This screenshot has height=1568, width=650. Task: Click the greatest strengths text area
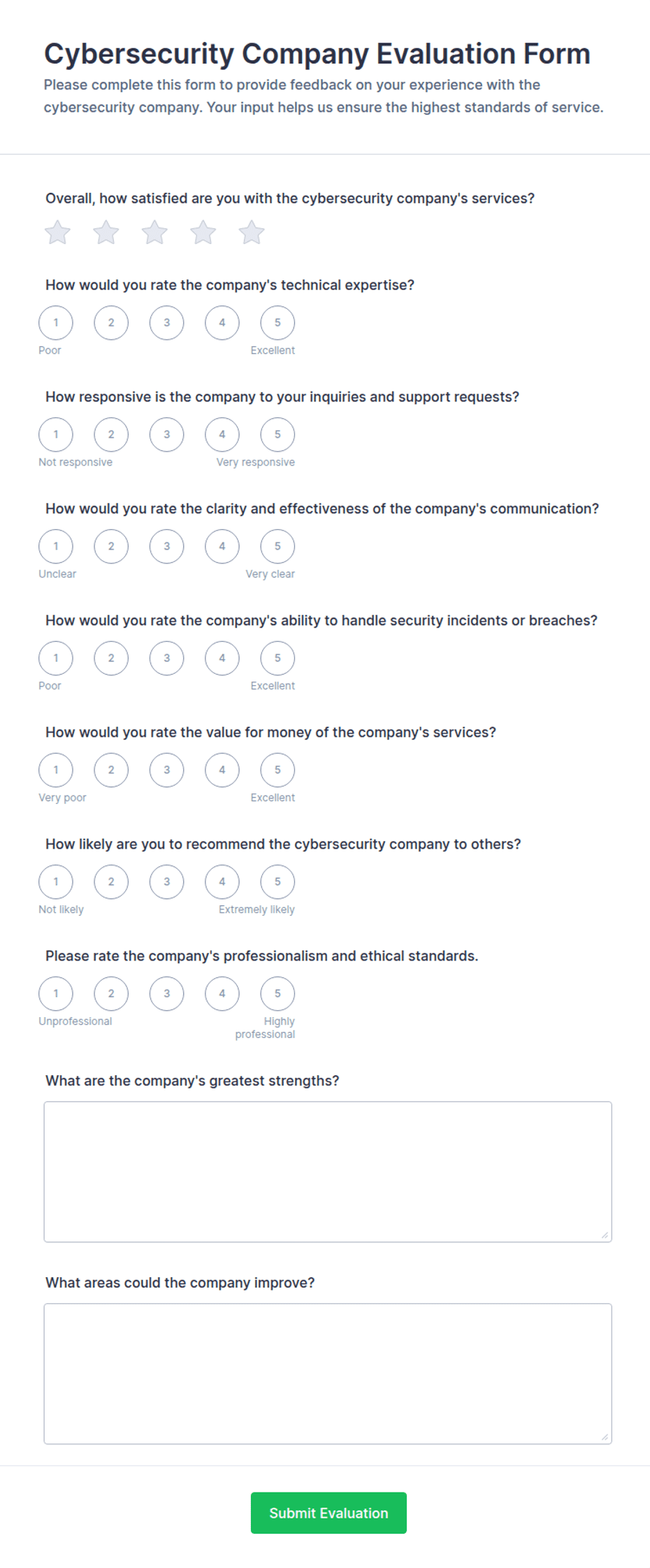click(328, 1172)
